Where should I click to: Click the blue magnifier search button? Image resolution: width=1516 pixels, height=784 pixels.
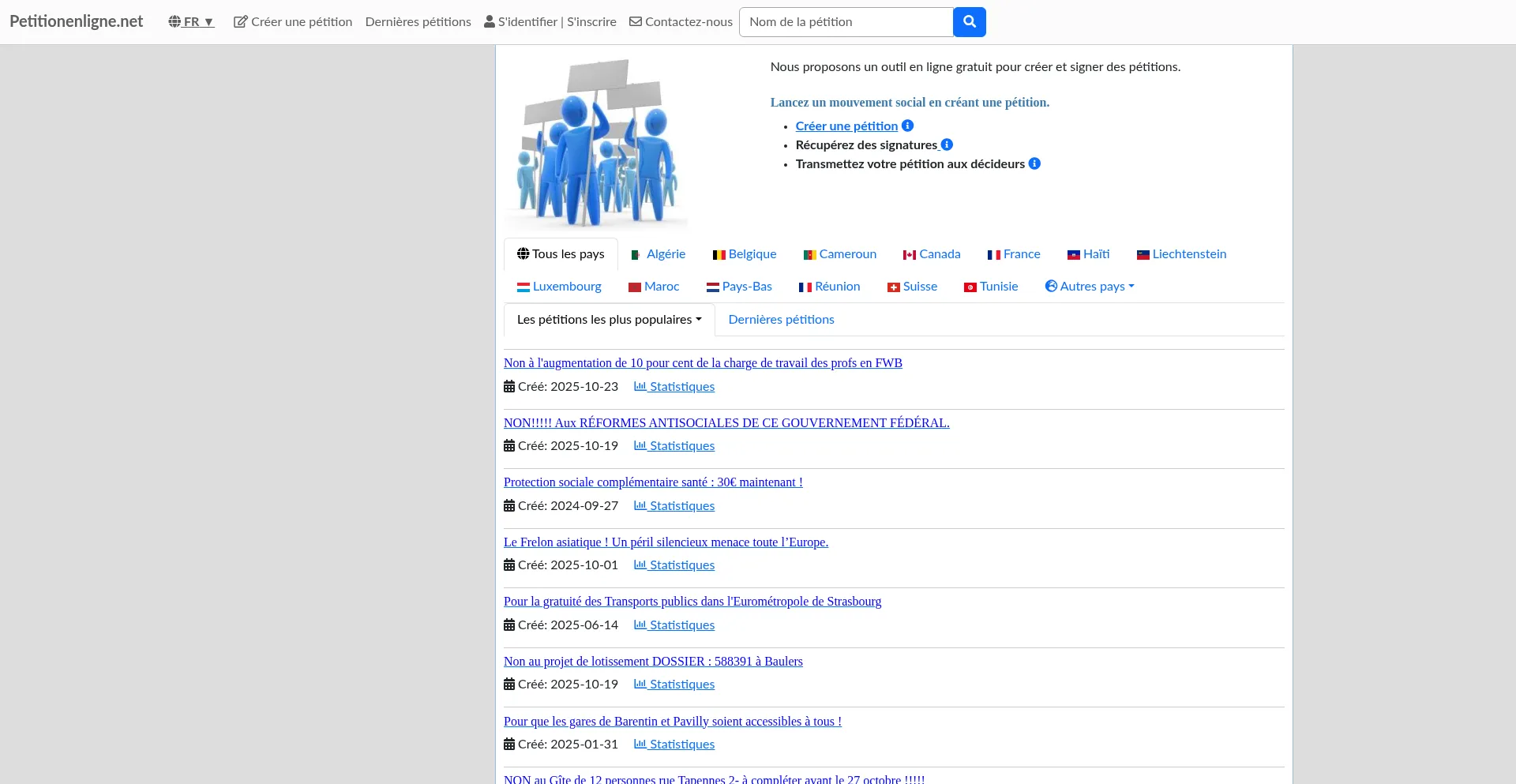point(969,22)
